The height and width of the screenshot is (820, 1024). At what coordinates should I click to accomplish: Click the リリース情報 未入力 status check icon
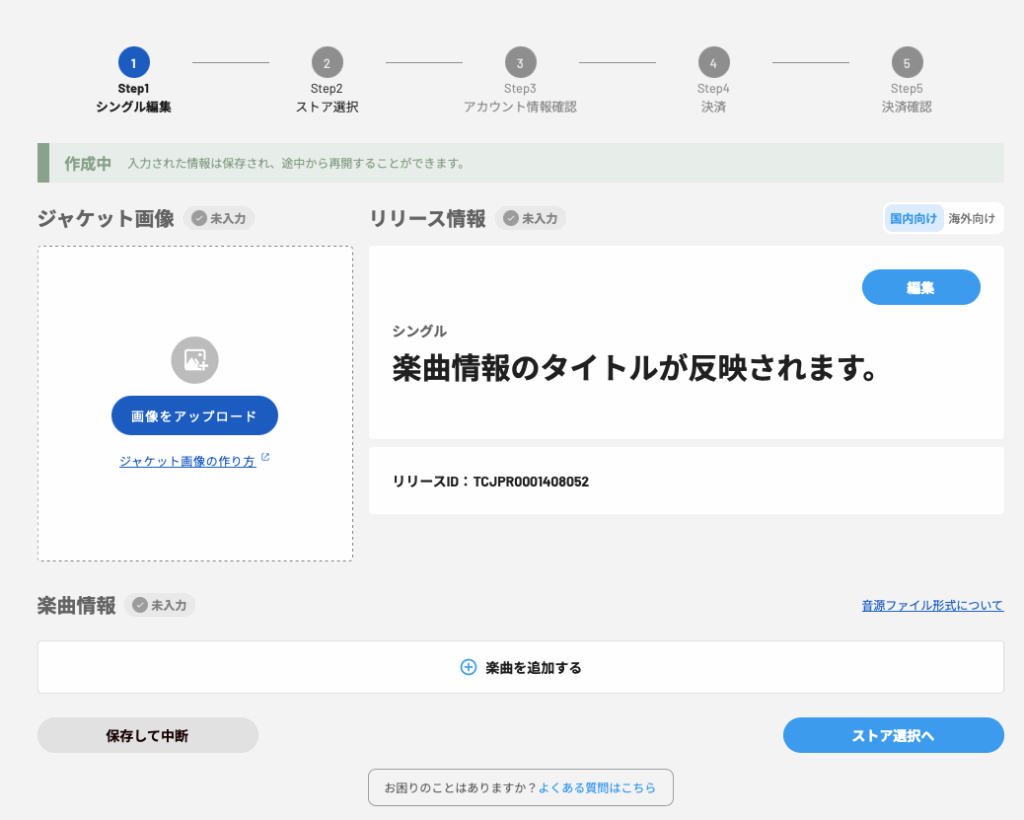tap(511, 218)
